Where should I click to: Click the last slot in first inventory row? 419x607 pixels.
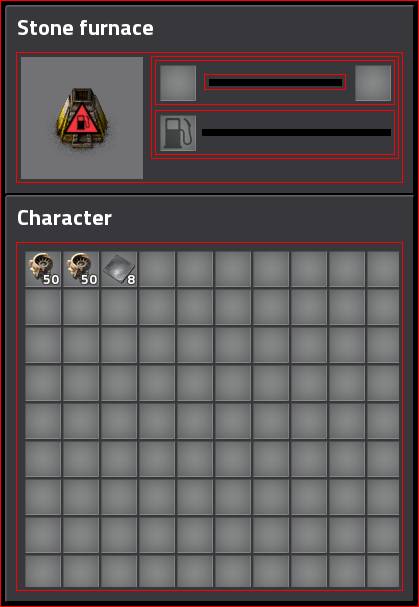tap(383, 269)
